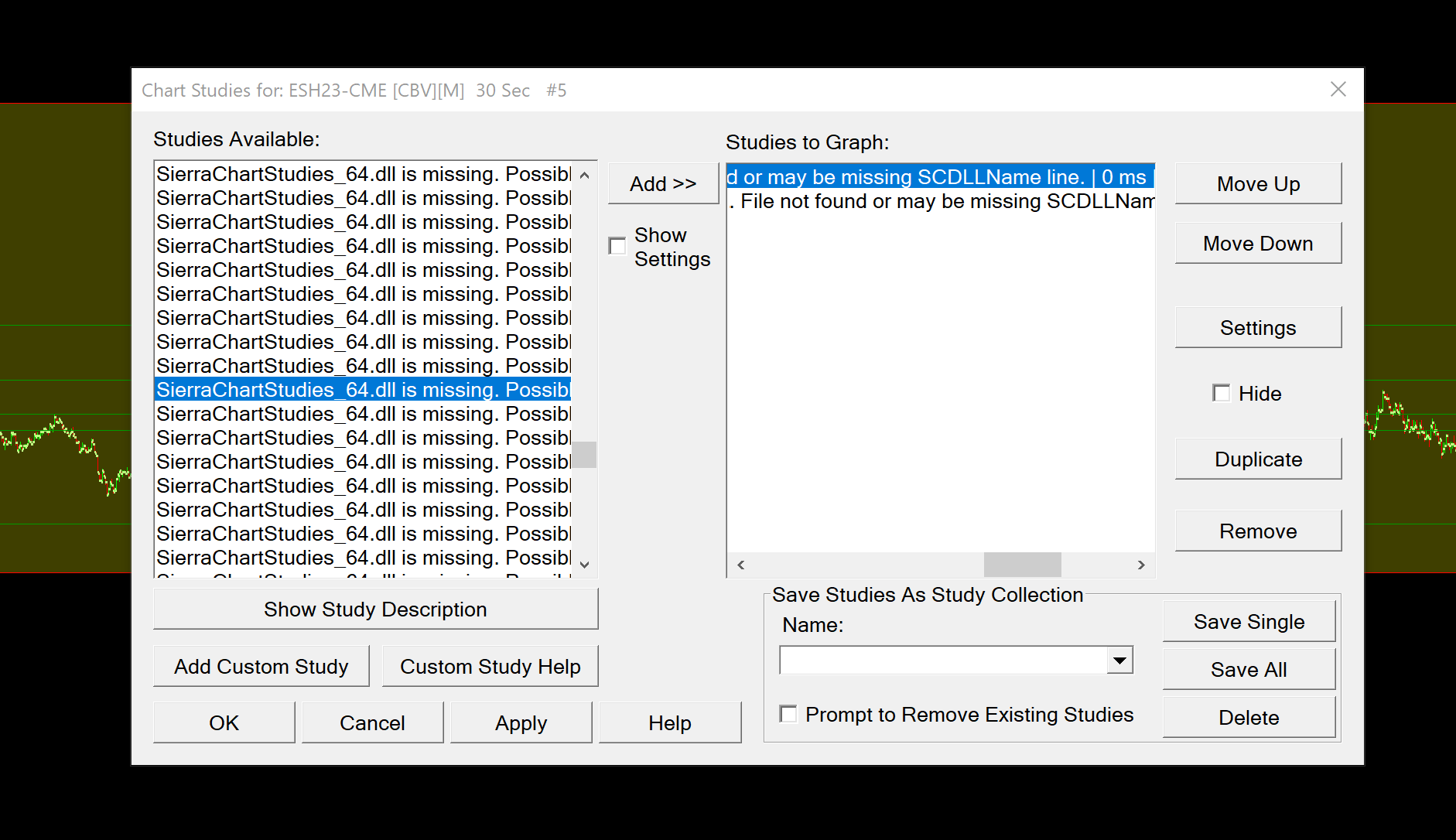Viewport: 1456px width, 840px height.
Task: Toggle the Hide checkbox
Action: coord(1222,393)
